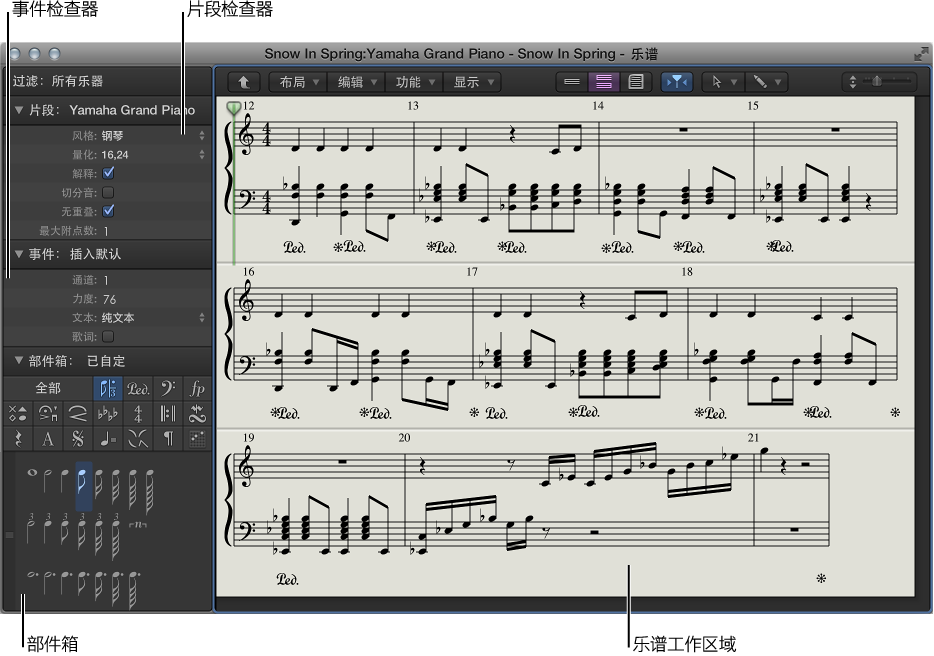
Task: Pick the triplet half note
Action: pos(31,528)
